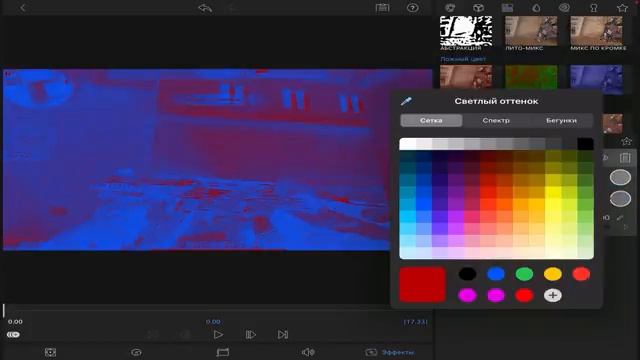
Task: Apply the МИКС ПО КРОМКЕ effect thumbnail
Action: coord(596,31)
